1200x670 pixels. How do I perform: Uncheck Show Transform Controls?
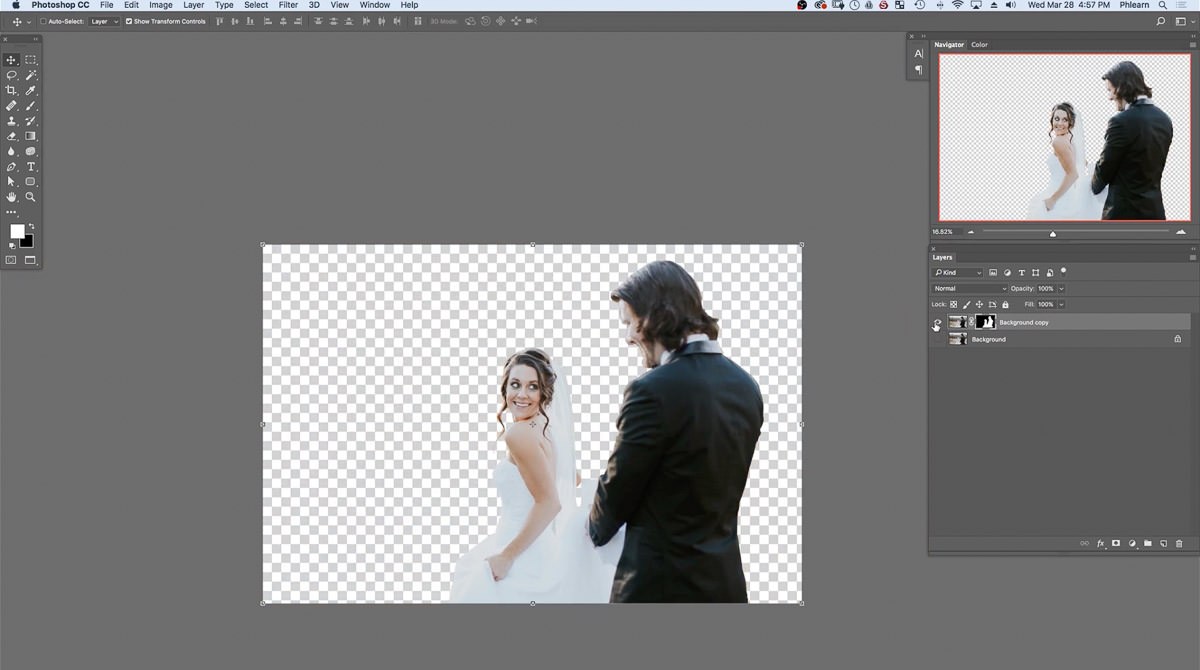click(129, 21)
